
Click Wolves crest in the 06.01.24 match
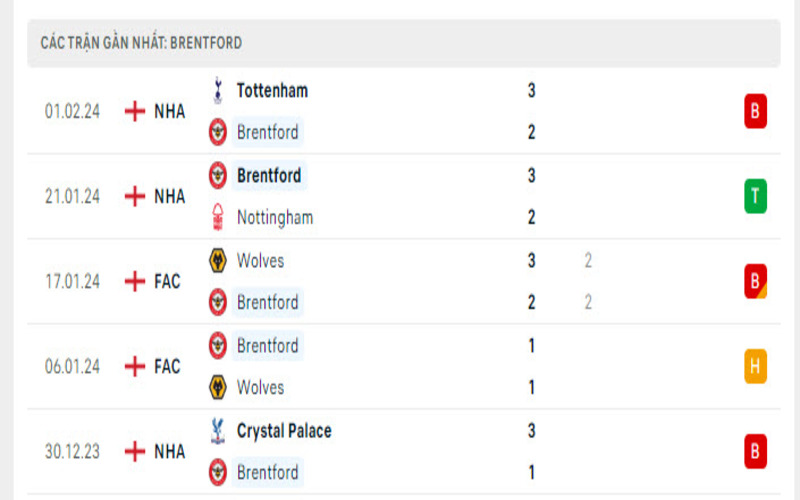(x=217, y=387)
